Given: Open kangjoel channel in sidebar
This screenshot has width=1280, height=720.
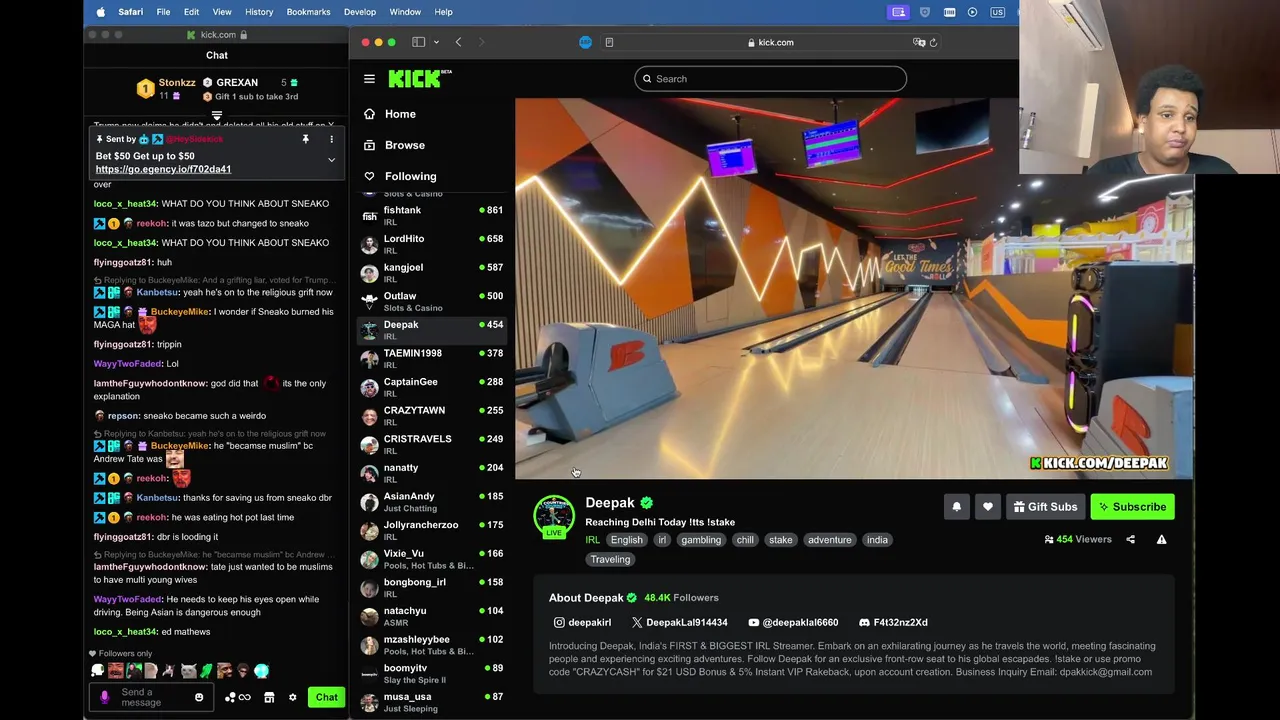Looking at the screenshot, I should pos(432,272).
